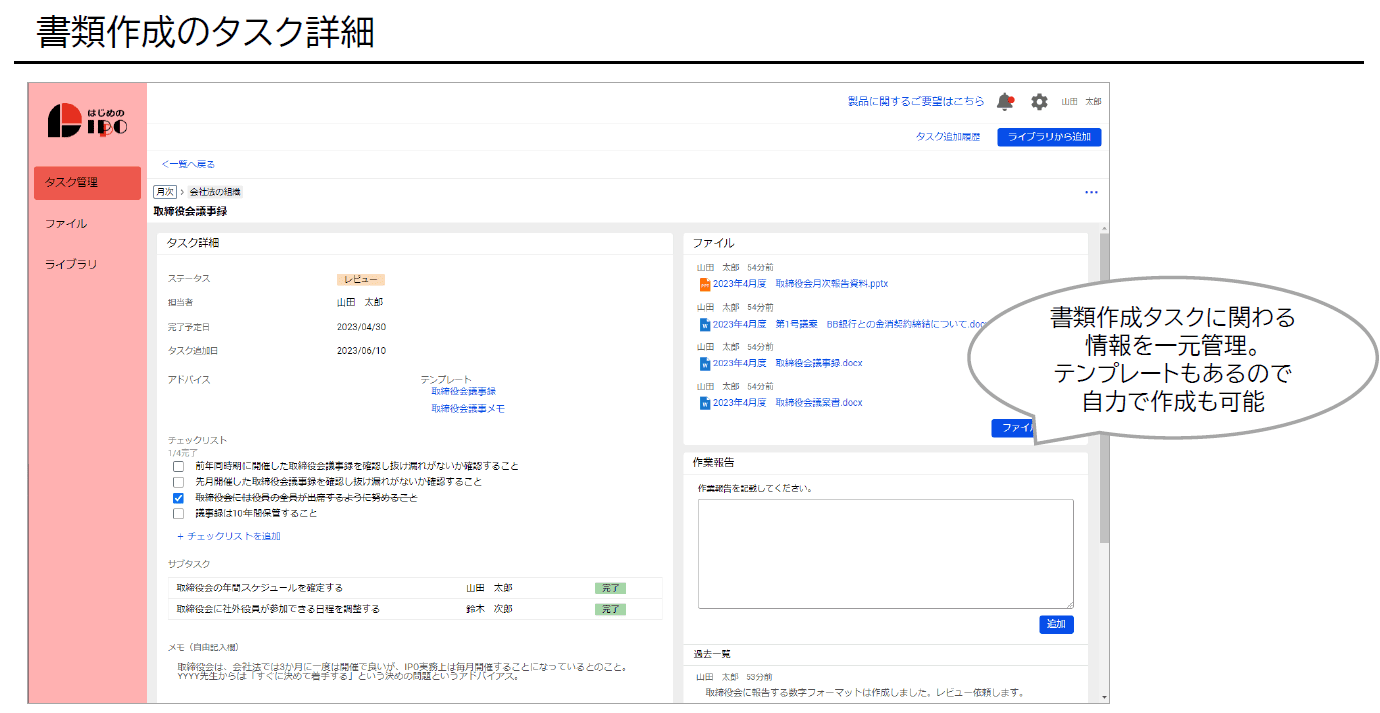
Task: Click 完了 badge for 山田 太郎 subtask
Action: [x=610, y=588]
